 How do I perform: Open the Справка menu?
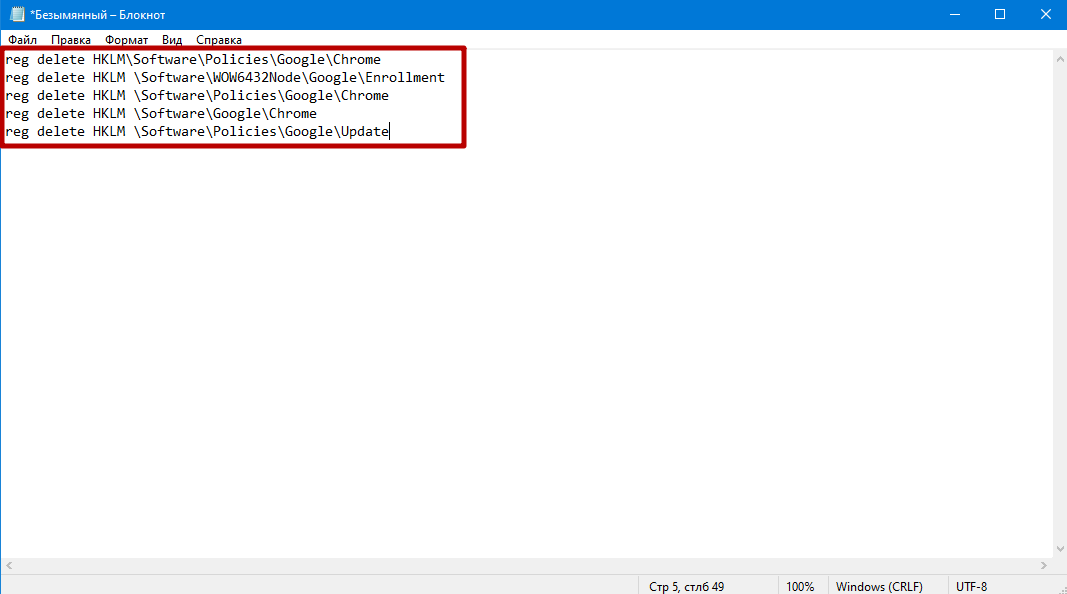(219, 40)
